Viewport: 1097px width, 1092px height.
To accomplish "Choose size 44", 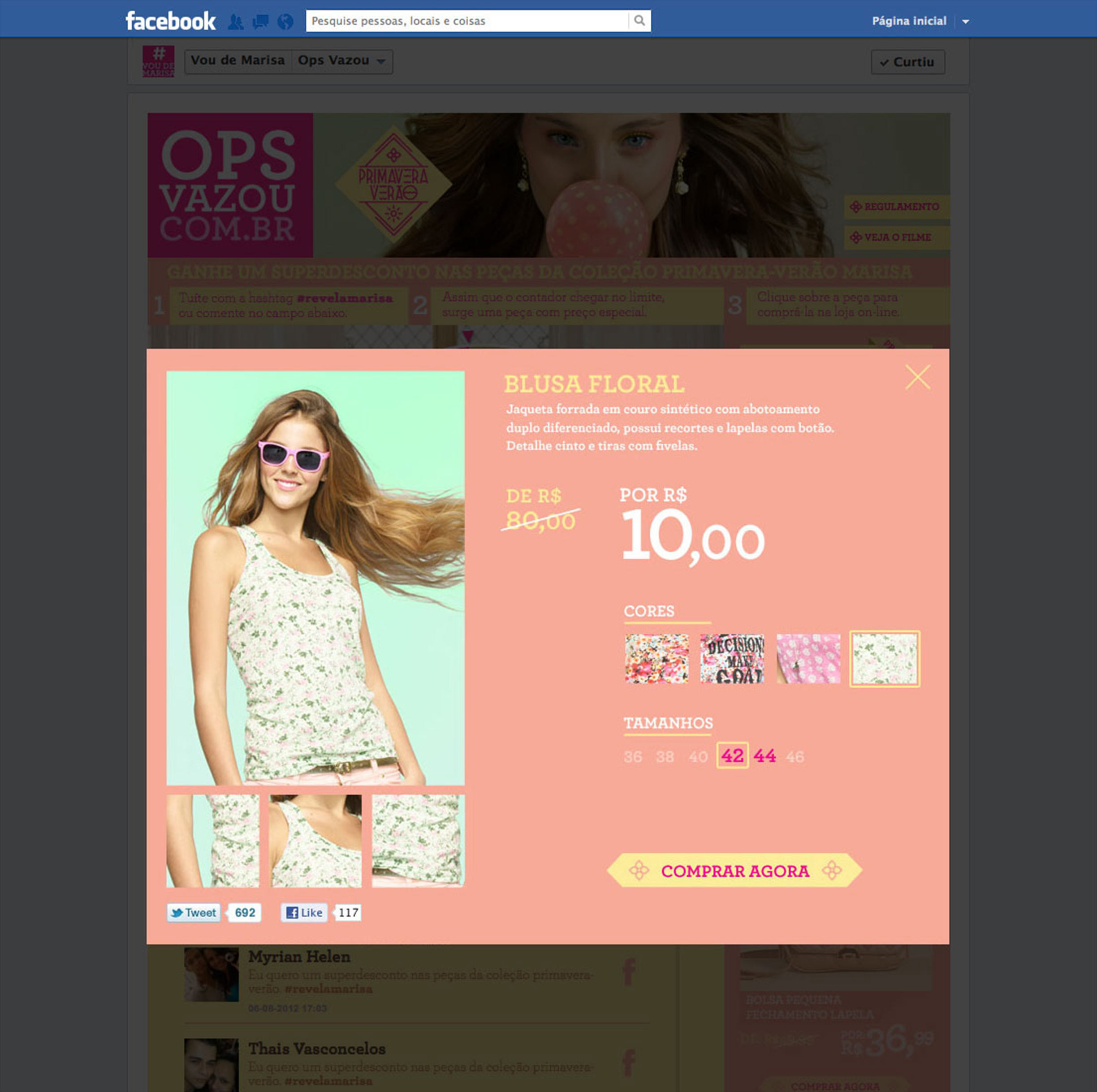I will tap(765, 756).
